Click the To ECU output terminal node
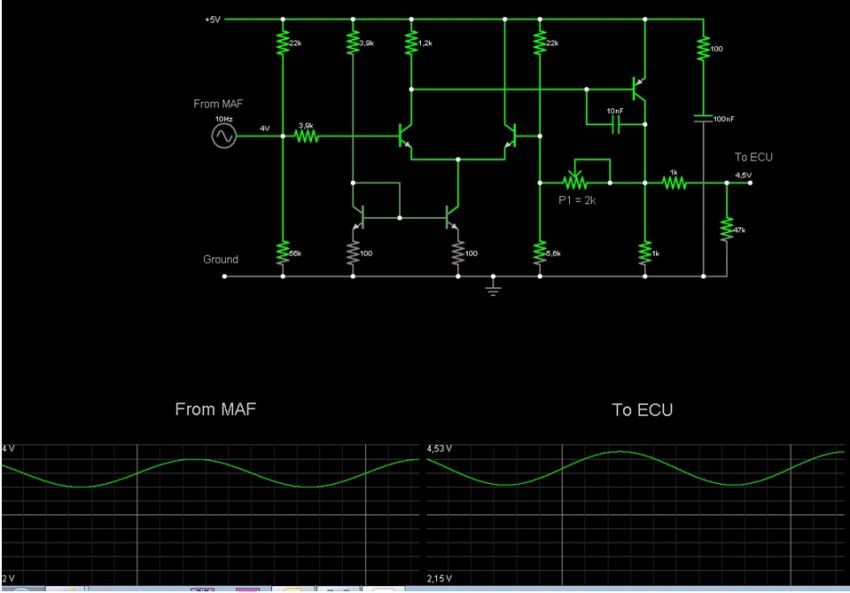Viewport: 850px width, 593px height. click(750, 183)
